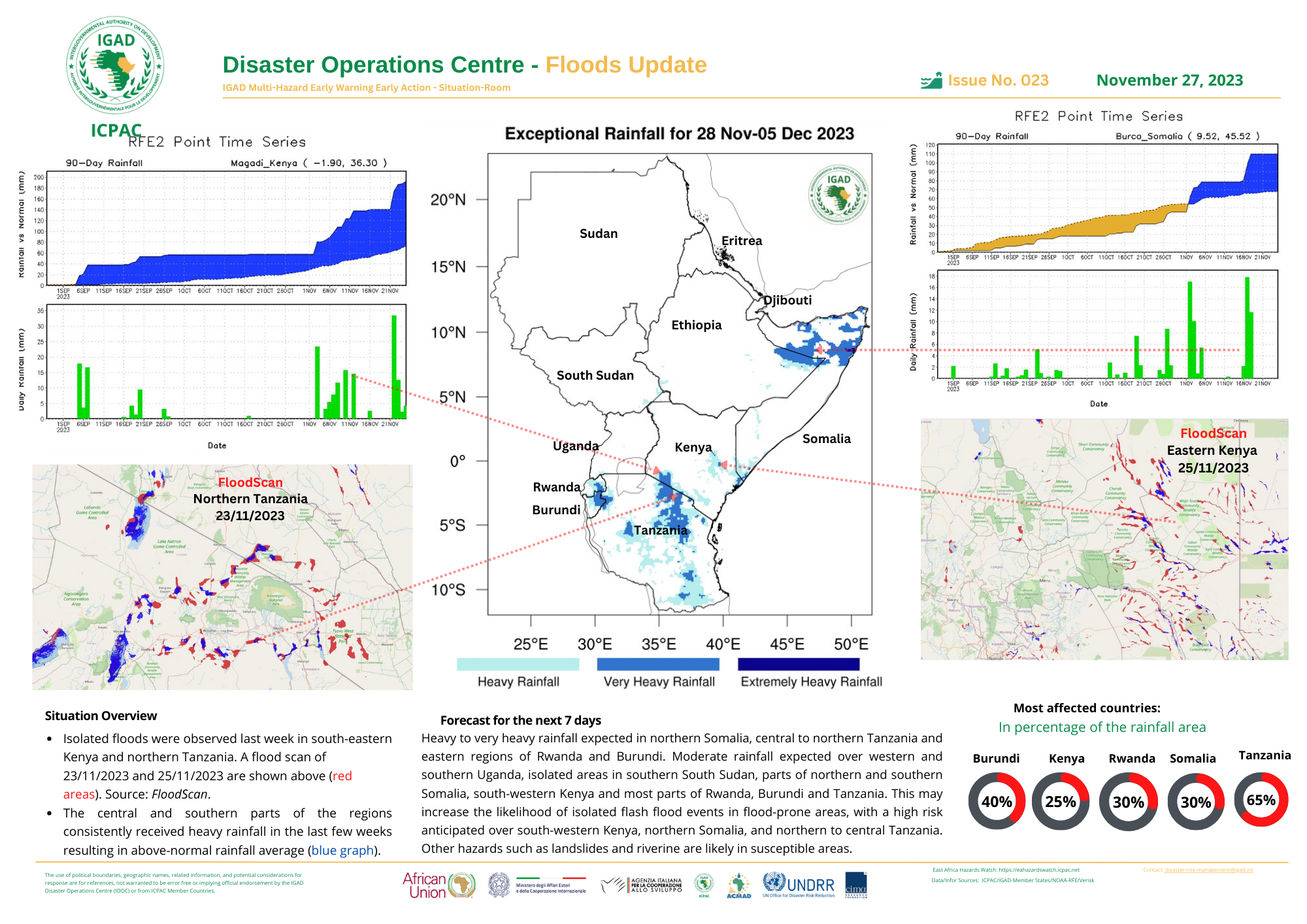Click the IGAD watermark logo on the map
This screenshot has width=1307, height=924.
click(x=838, y=194)
